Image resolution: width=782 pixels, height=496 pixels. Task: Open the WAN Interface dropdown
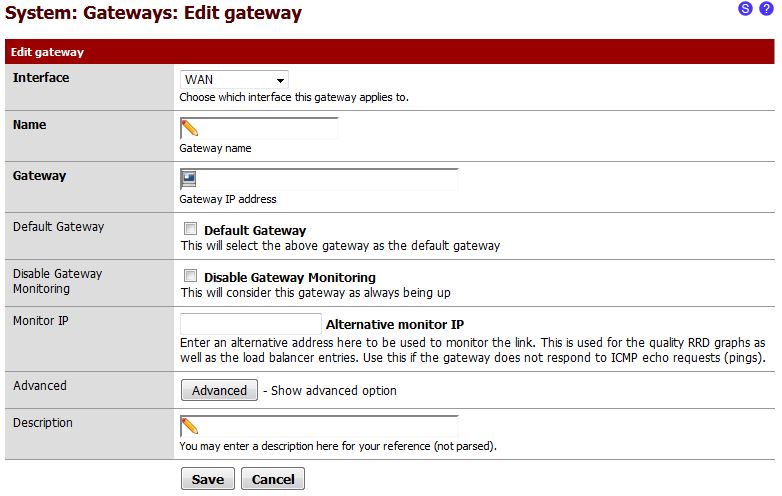[234, 80]
